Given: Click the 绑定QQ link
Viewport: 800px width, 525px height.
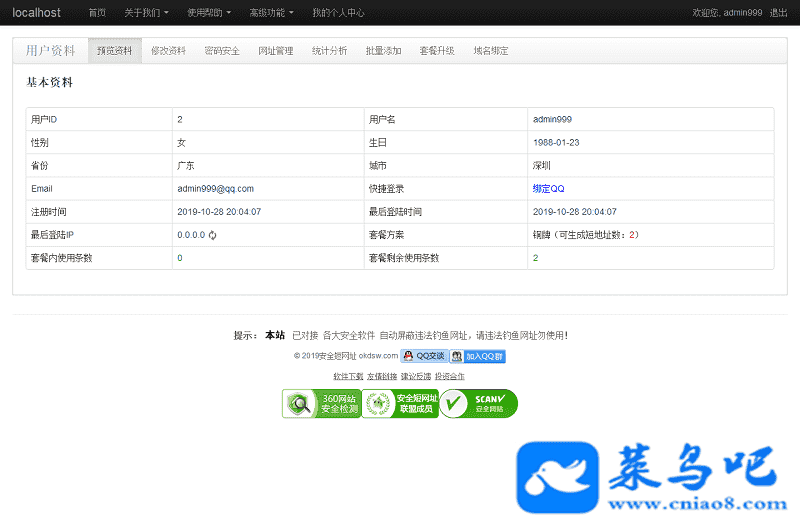Looking at the screenshot, I should [549, 189].
